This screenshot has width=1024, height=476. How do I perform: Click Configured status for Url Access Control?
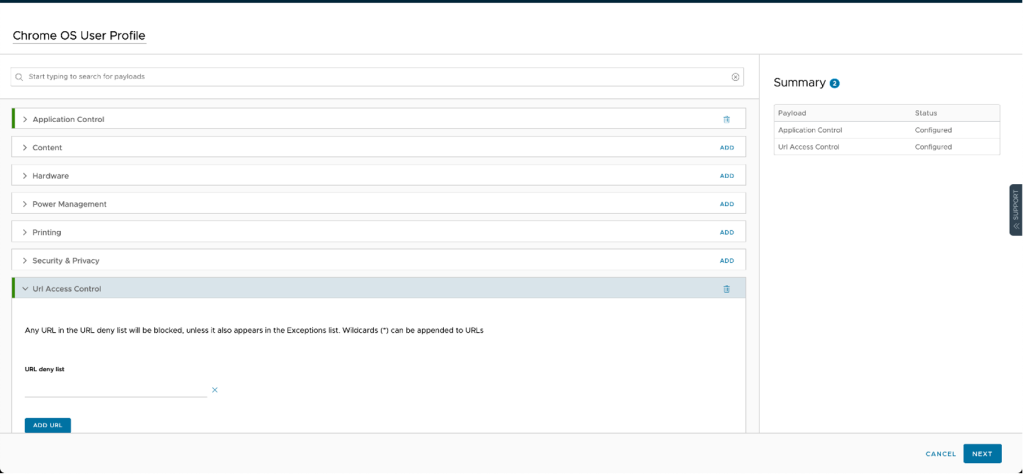[933, 147]
